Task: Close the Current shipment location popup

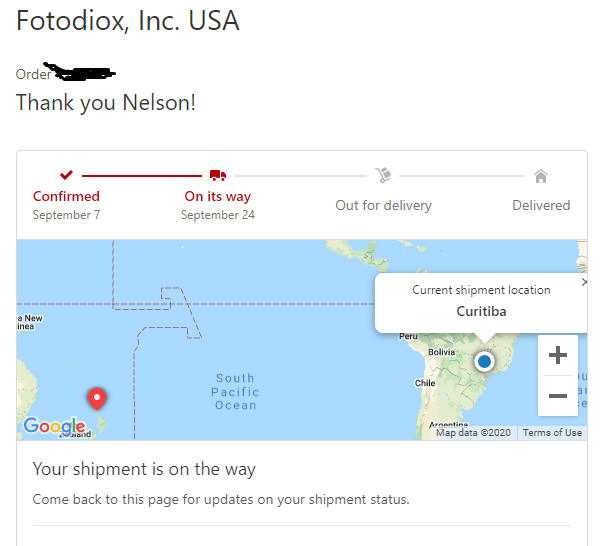Action: click(584, 282)
